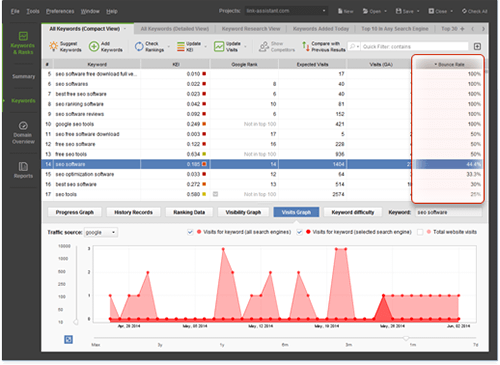
Task: Click the Update Visits chart icon
Action: pos(219,46)
